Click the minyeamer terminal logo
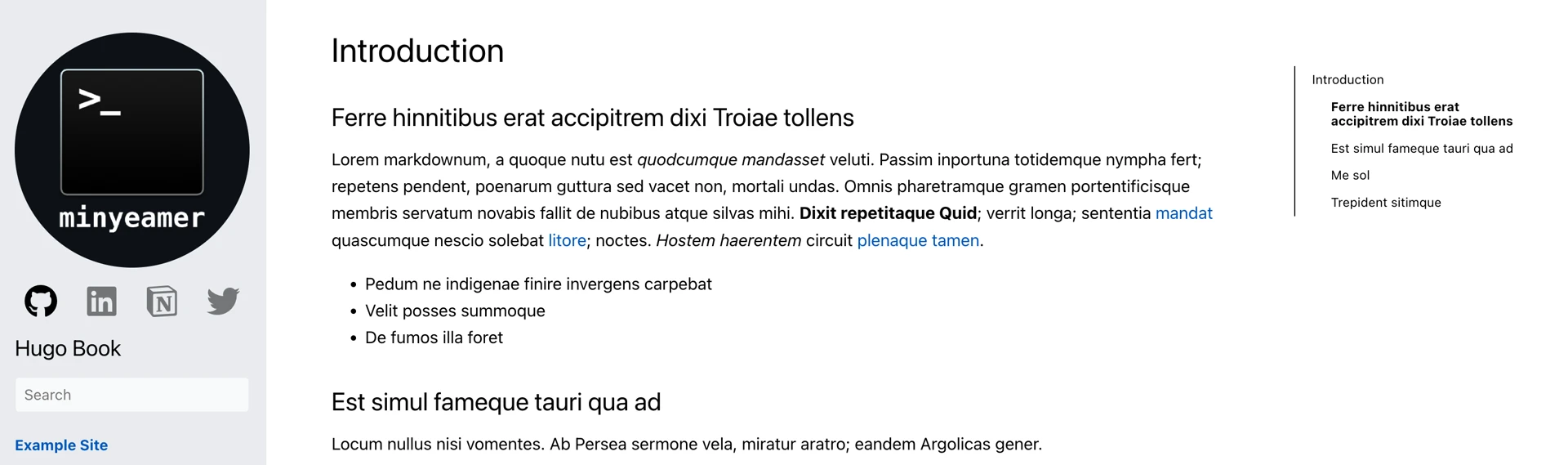Screen dimensions: 1568x465 pos(132,150)
